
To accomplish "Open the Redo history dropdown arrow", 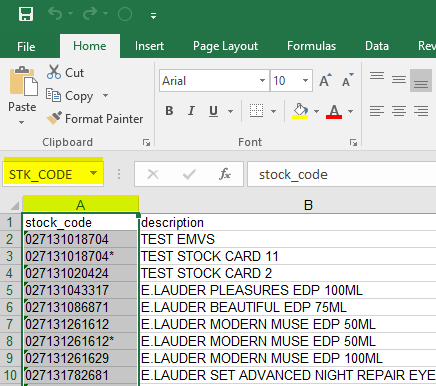I will (105, 14).
